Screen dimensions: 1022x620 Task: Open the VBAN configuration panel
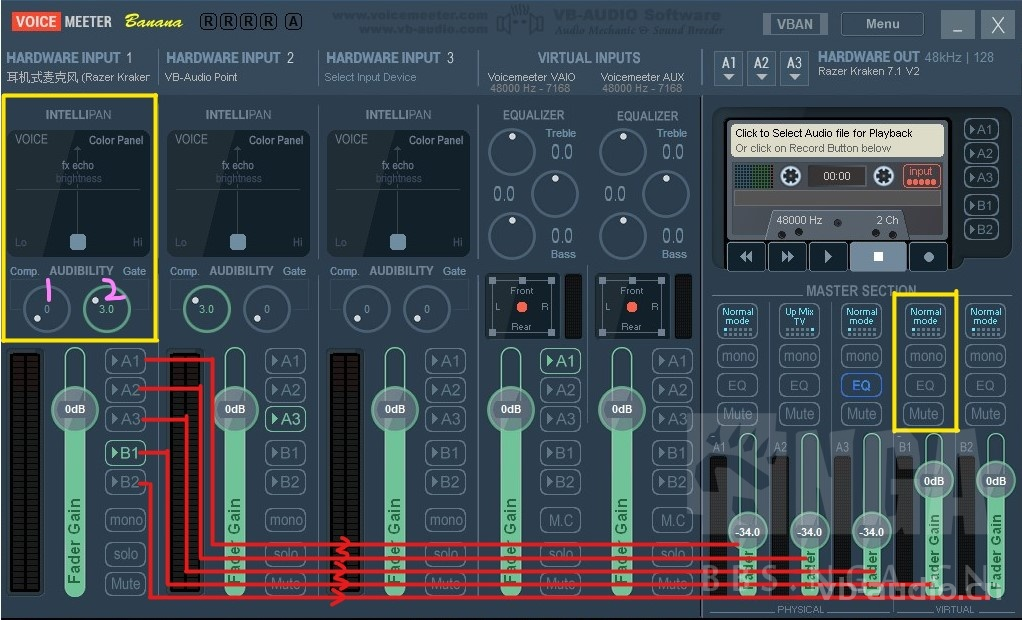pyautogui.click(x=795, y=23)
